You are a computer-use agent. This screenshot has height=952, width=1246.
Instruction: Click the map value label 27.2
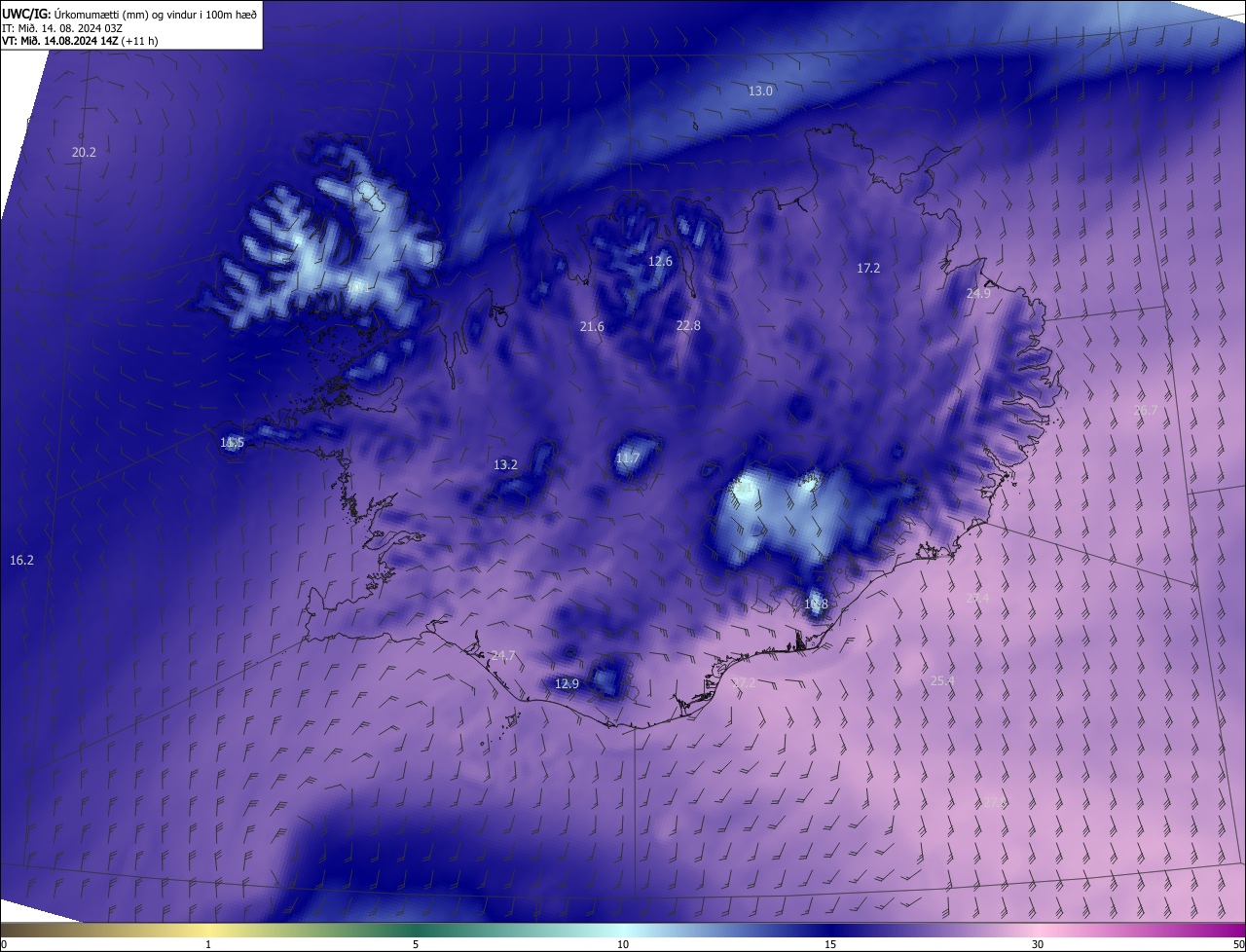tap(743, 683)
